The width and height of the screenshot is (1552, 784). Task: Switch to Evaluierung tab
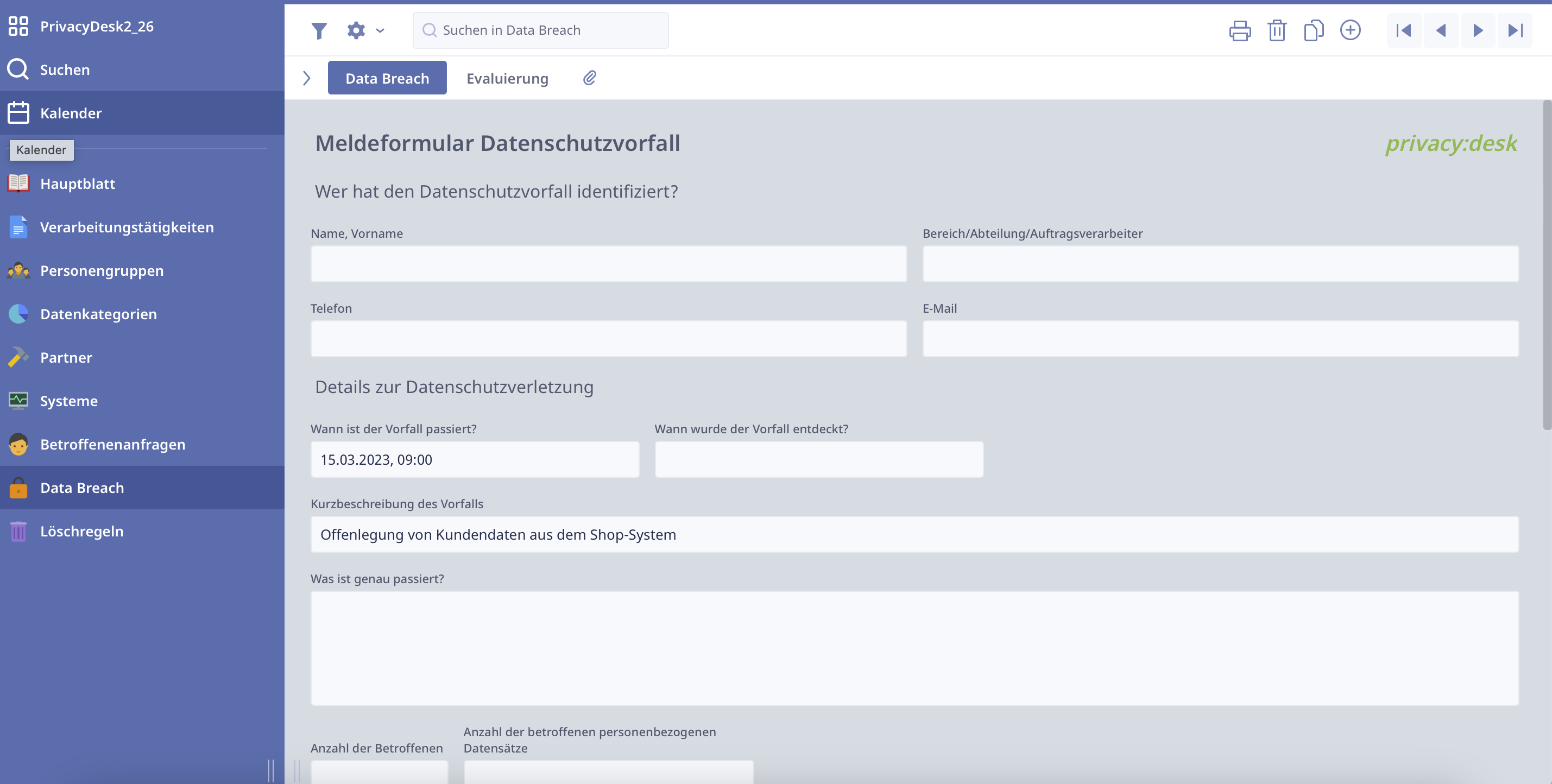pos(507,78)
